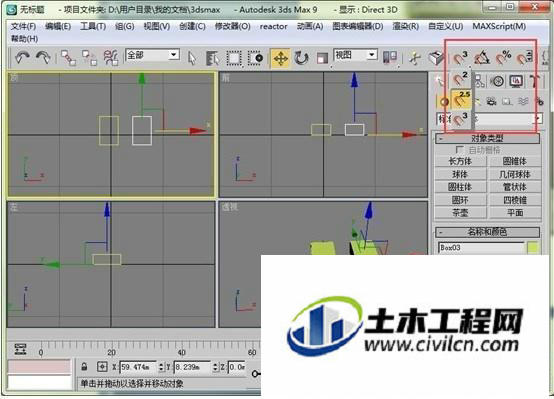Select the Space Warps category icon
Viewport: 554px width, 399px height.
coord(523,102)
